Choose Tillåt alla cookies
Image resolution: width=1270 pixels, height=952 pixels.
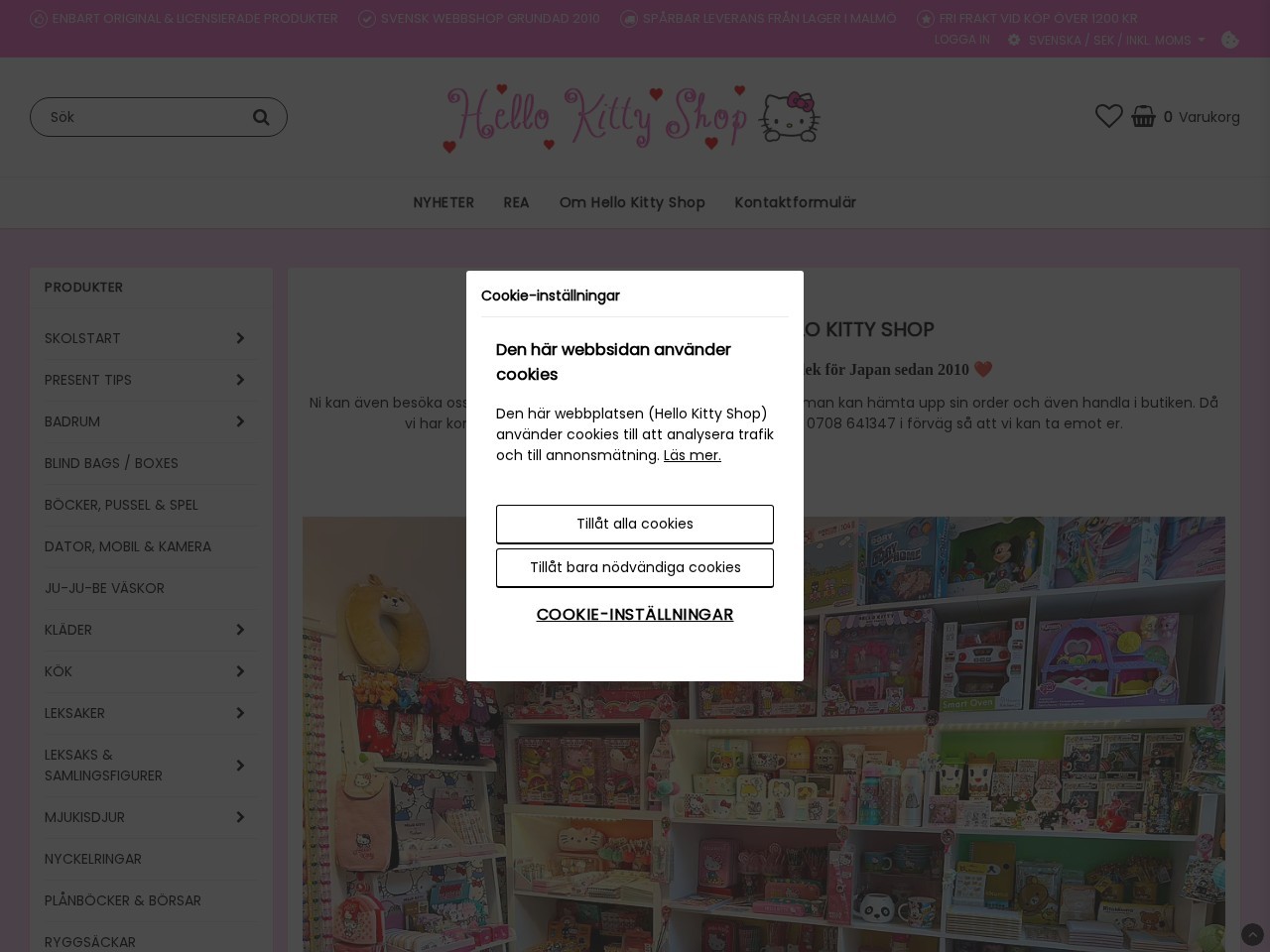(x=635, y=524)
